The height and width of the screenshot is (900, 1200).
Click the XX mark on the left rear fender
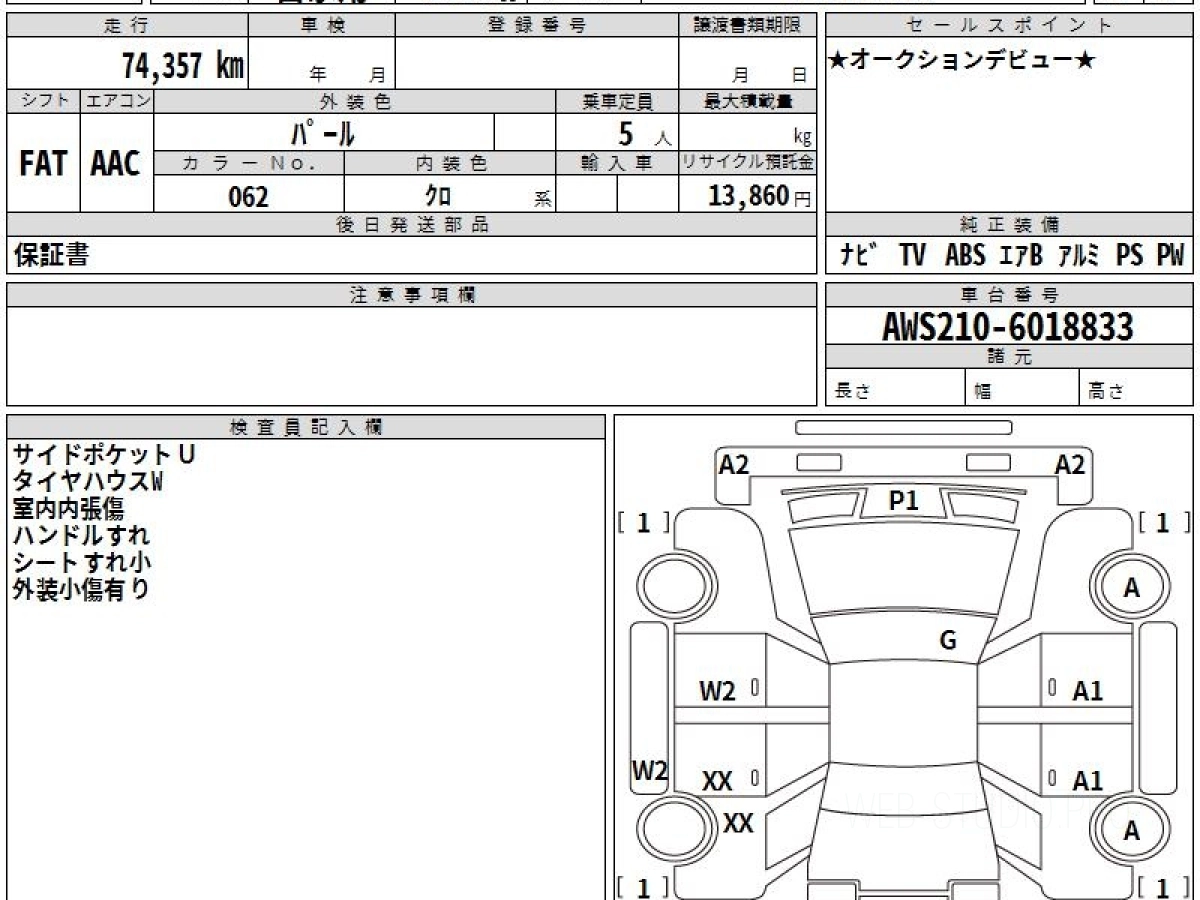click(x=738, y=824)
